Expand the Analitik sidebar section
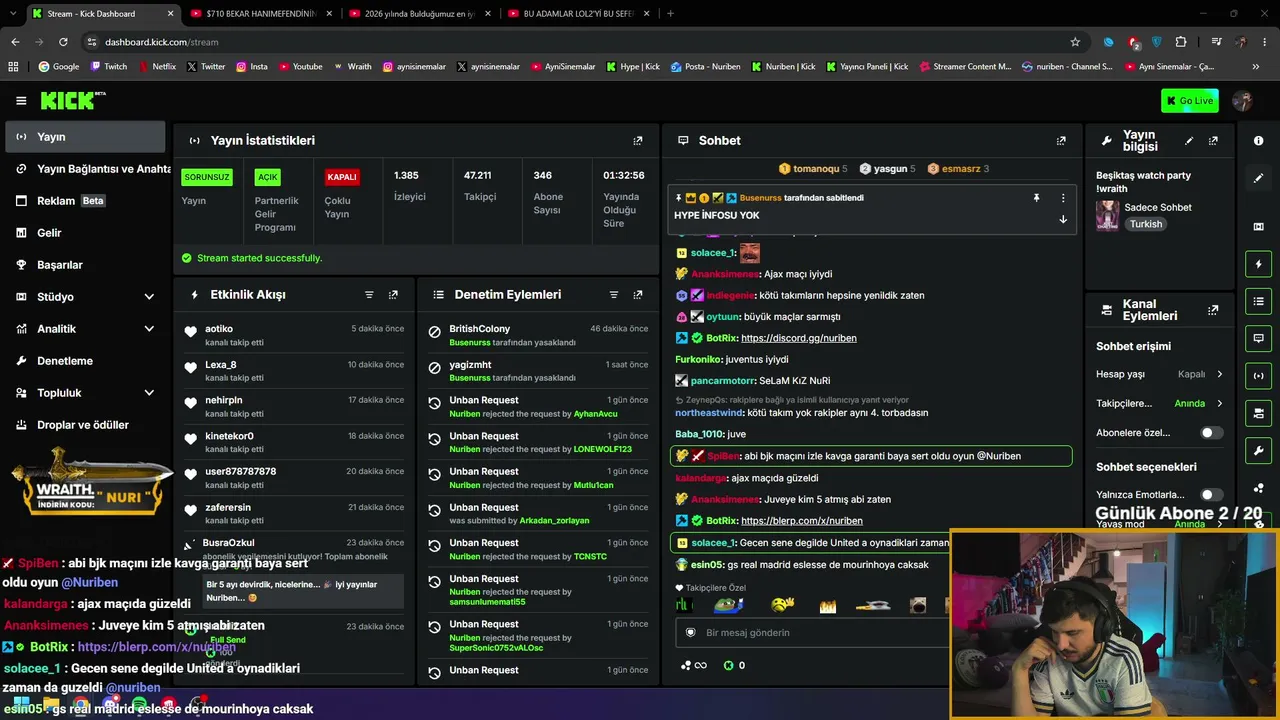This screenshot has width=1280, height=720. point(149,329)
